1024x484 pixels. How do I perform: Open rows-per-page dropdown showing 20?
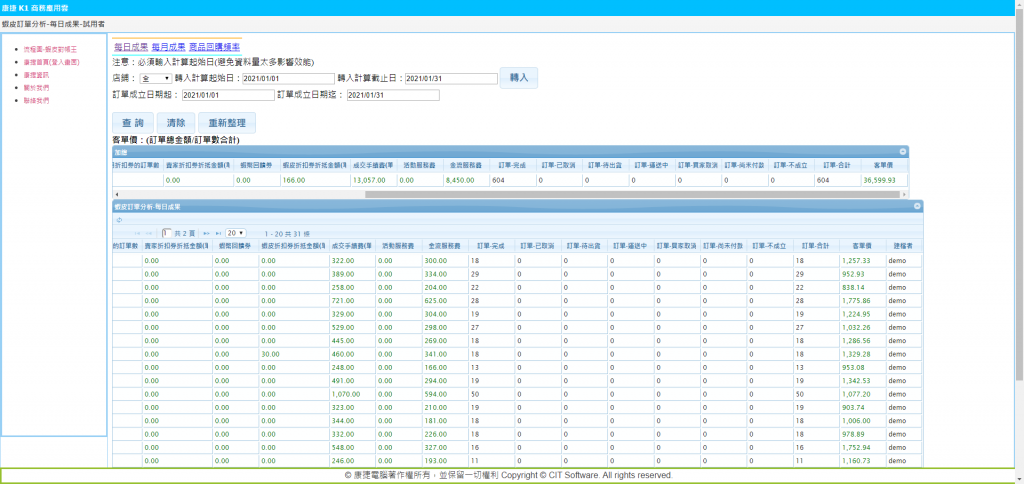235,232
